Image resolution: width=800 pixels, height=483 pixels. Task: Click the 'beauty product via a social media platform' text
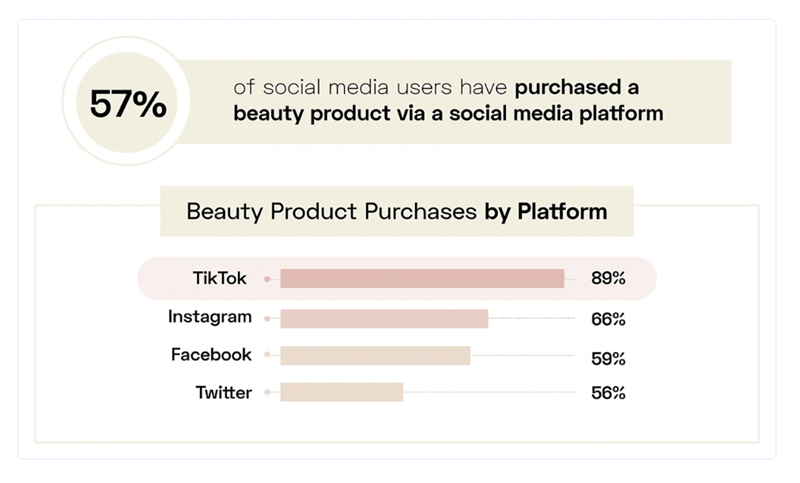click(x=448, y=114)
